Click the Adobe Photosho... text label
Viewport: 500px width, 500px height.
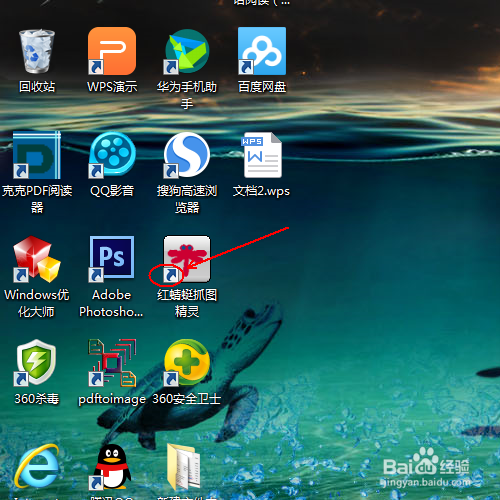[x=111, y=303]
